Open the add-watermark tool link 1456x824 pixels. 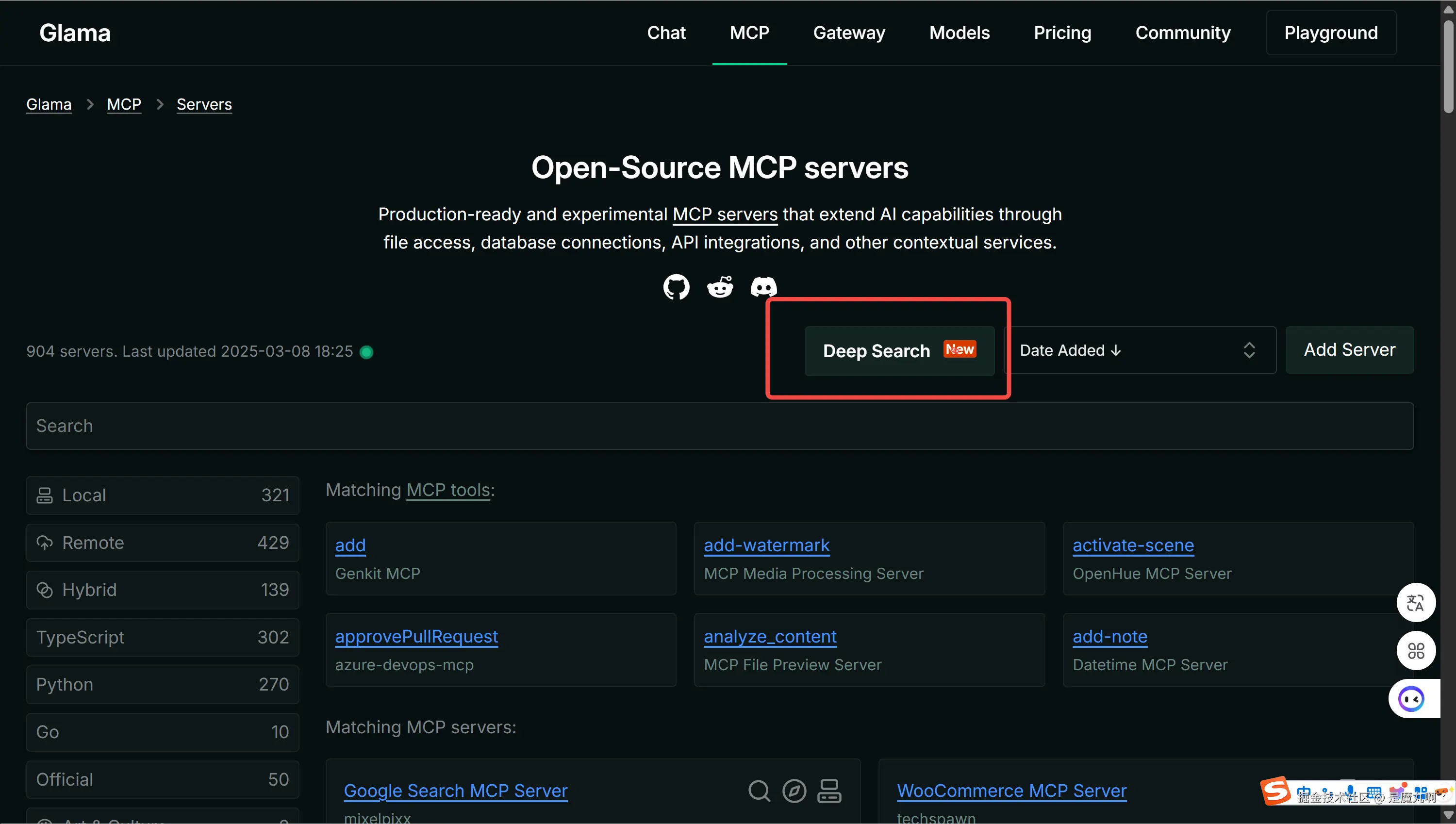[767, 545]
